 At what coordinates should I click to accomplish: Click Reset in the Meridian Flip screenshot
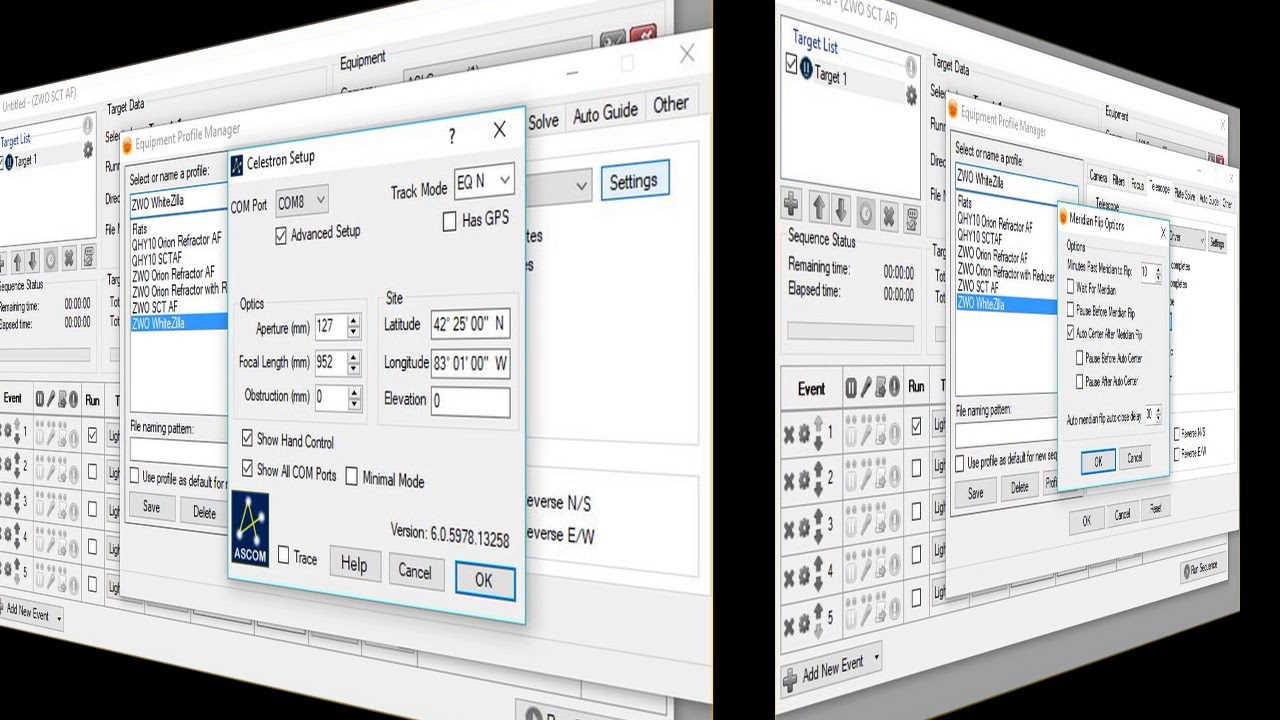pos(1154,509)
